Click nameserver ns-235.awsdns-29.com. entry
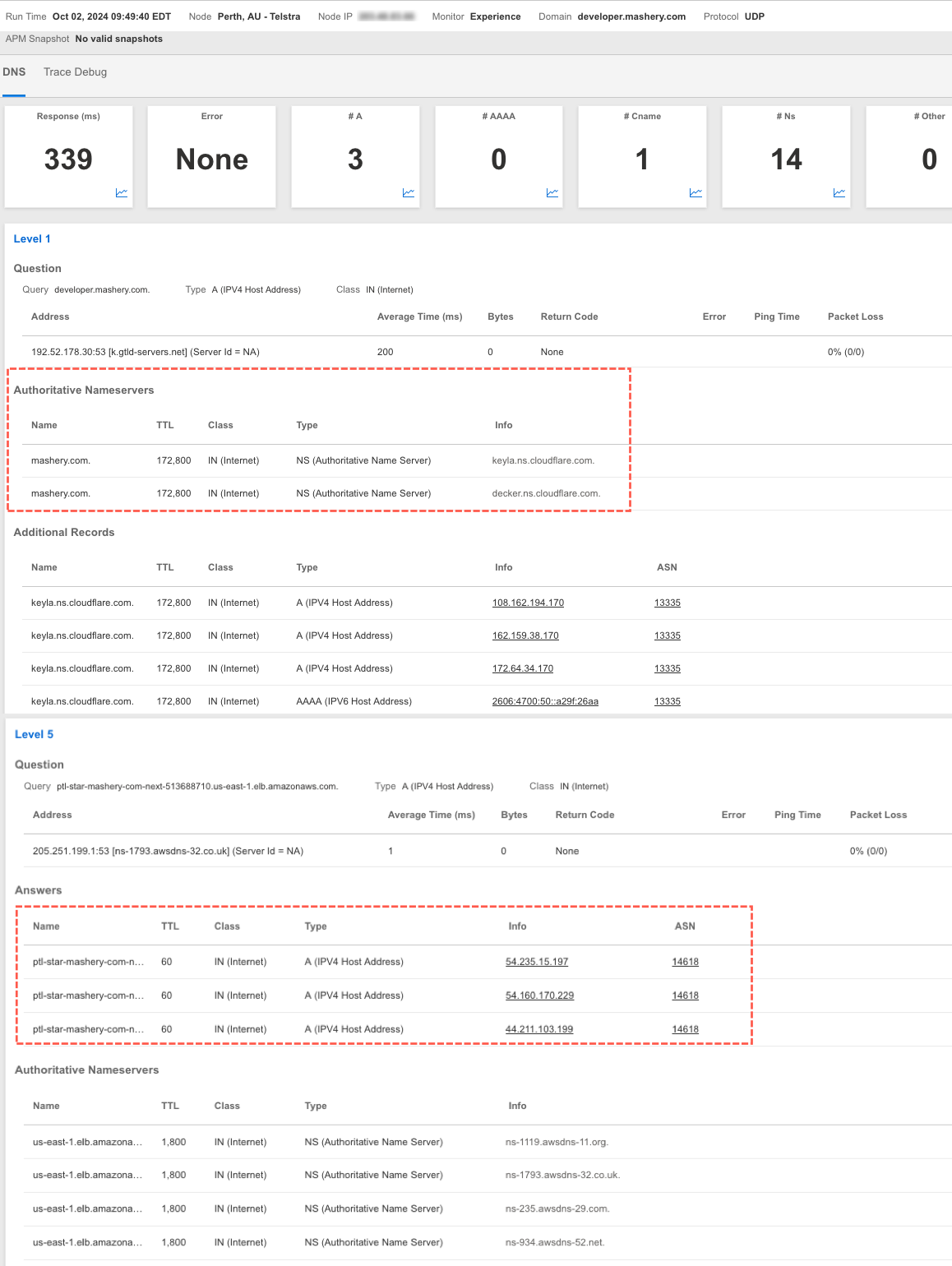Viewport: 952px width, 1266px height. click(557, 1209)
